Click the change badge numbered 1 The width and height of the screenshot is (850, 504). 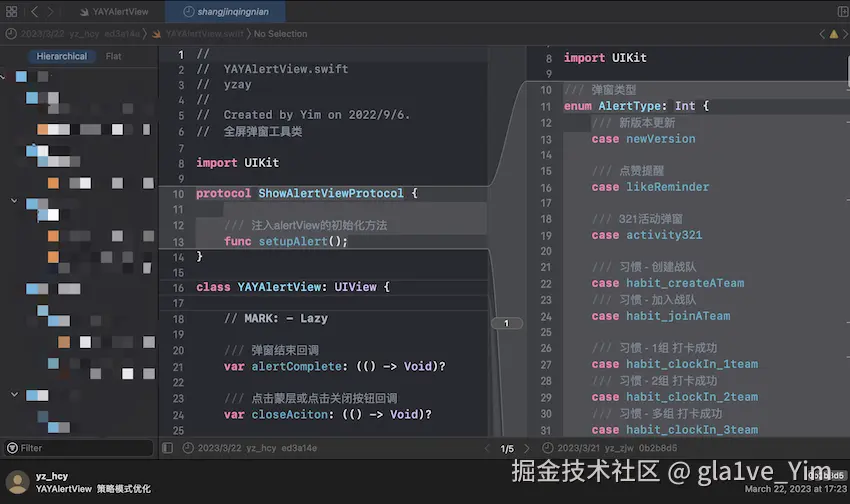506,324
